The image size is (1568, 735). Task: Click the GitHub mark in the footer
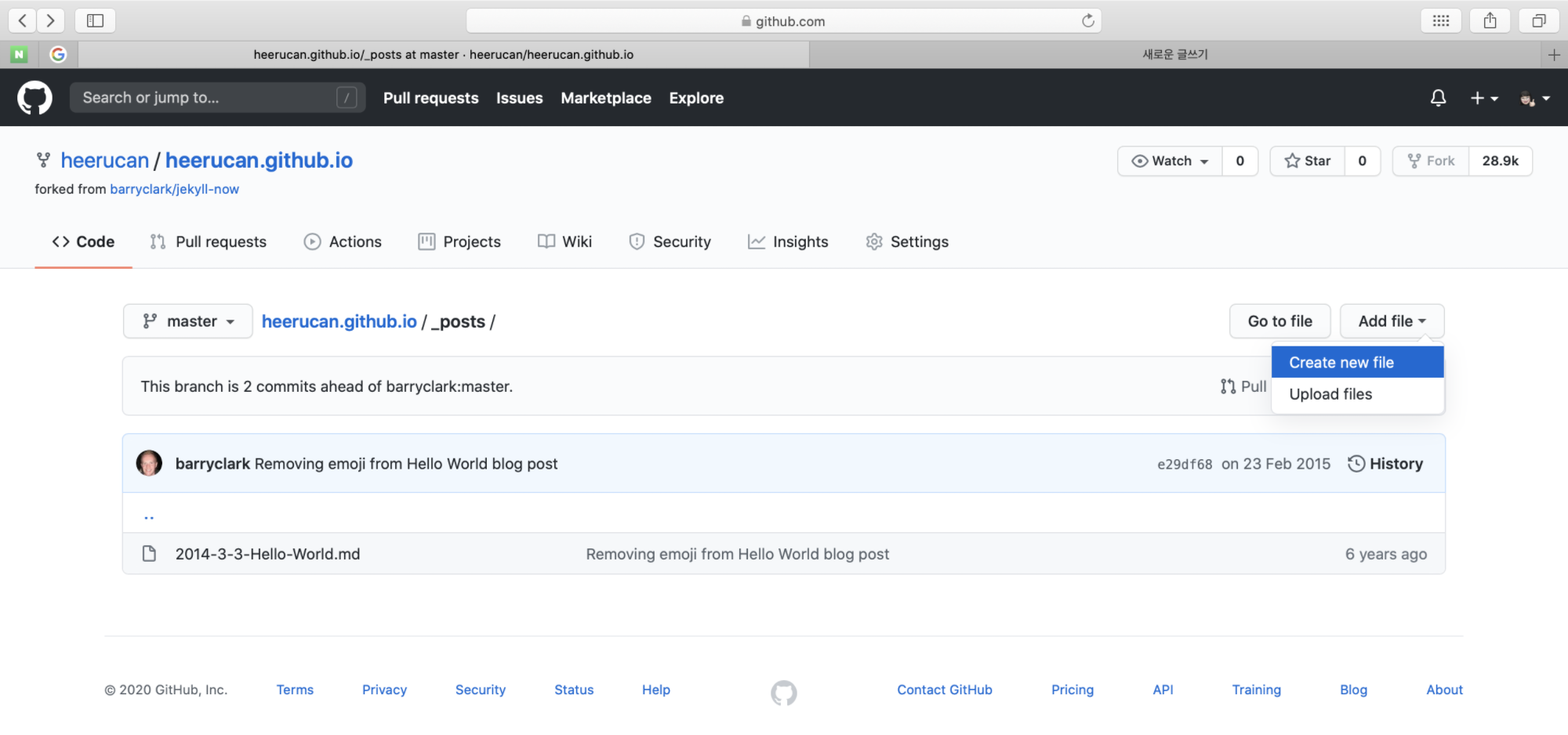coord(783,693)
